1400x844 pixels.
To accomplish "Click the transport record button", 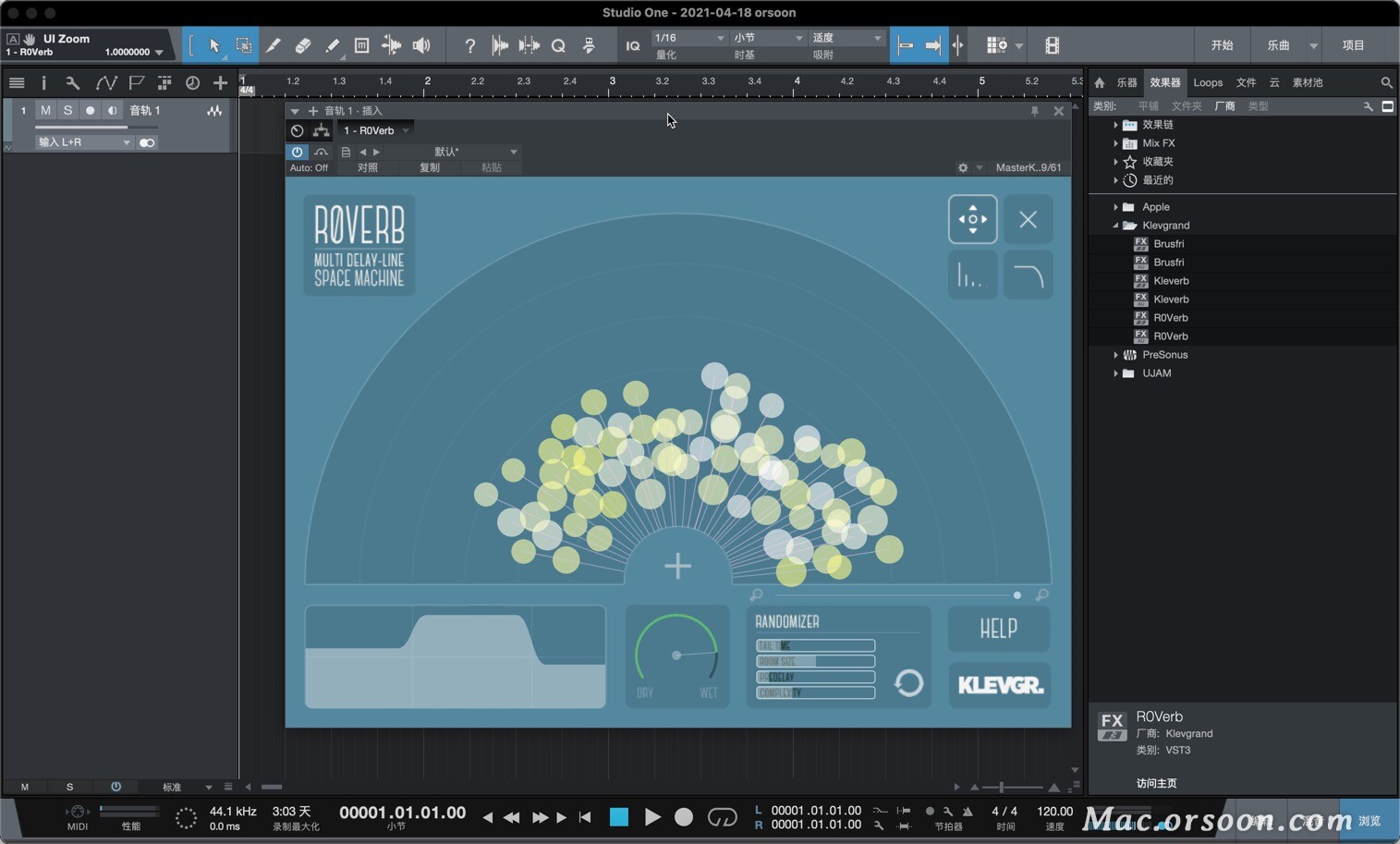I will (x=684, y=817).
